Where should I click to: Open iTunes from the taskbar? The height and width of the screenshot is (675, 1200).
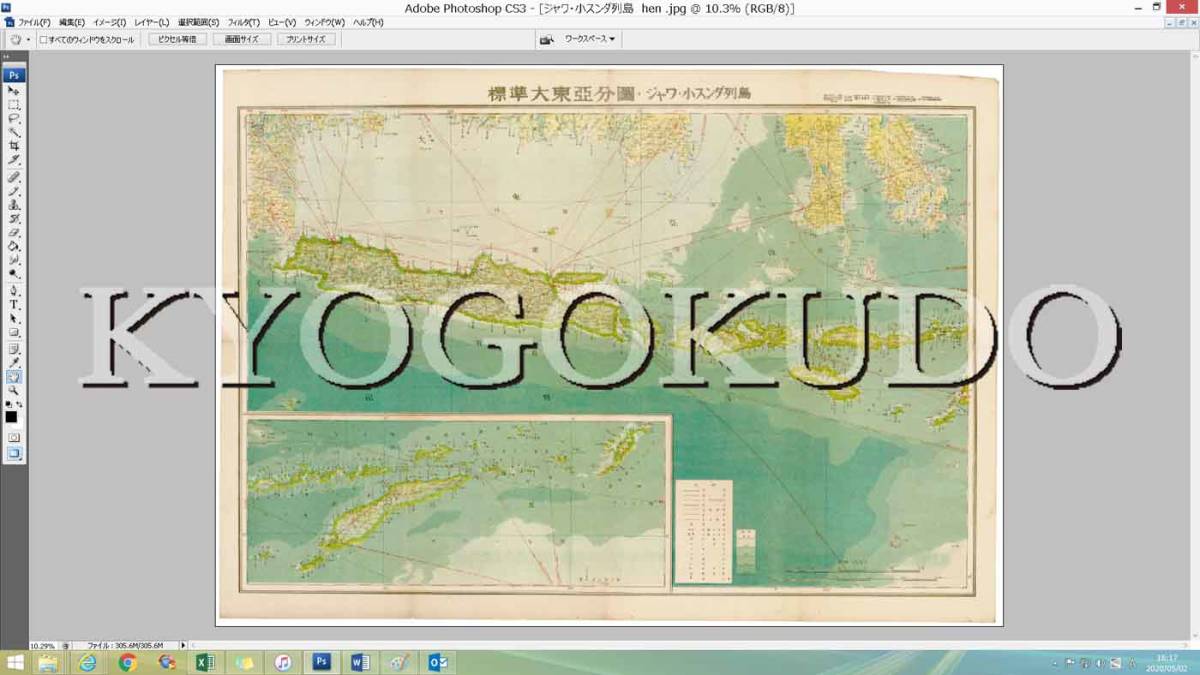pos(283,663)
